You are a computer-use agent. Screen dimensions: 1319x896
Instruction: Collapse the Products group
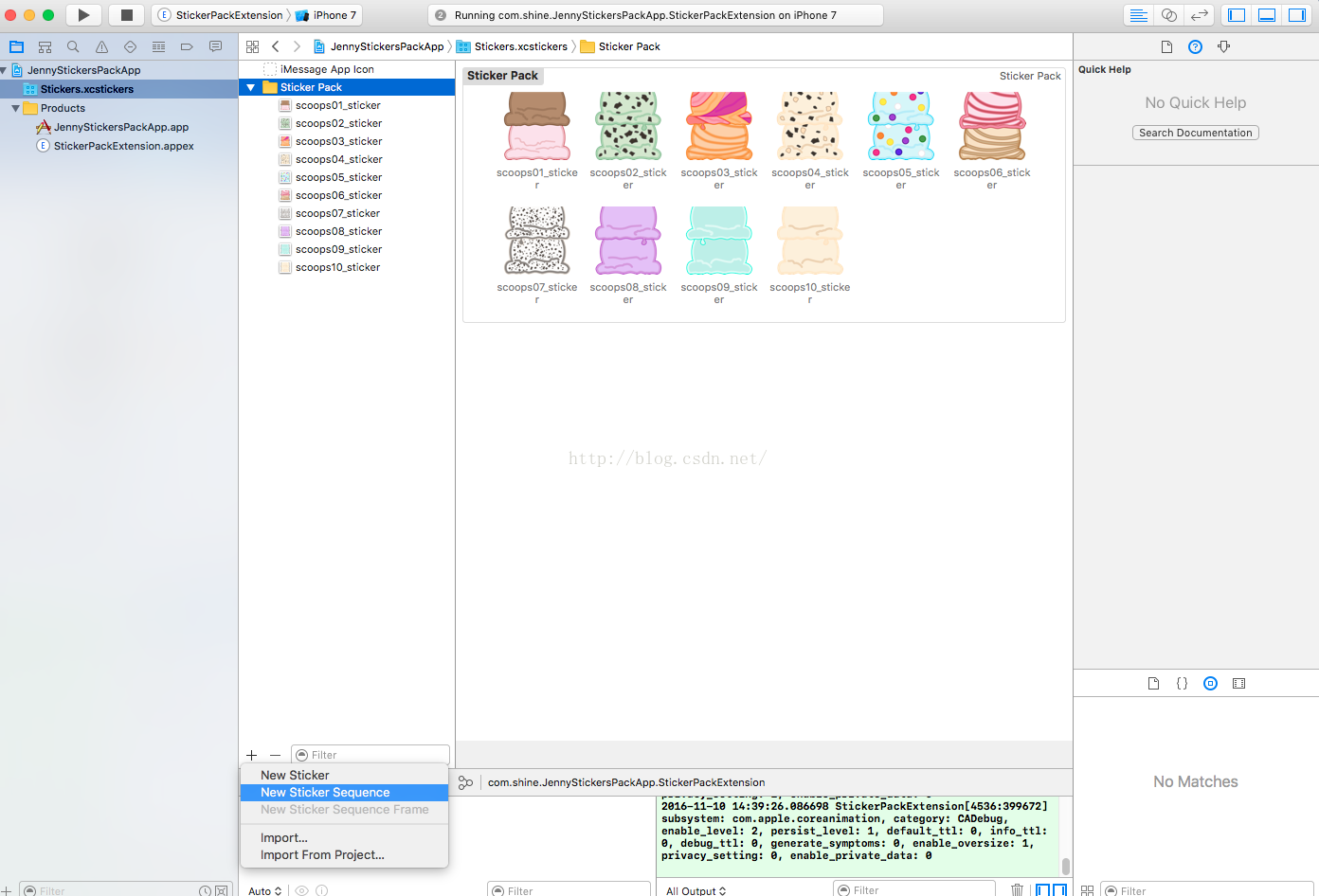coord(15,108)
